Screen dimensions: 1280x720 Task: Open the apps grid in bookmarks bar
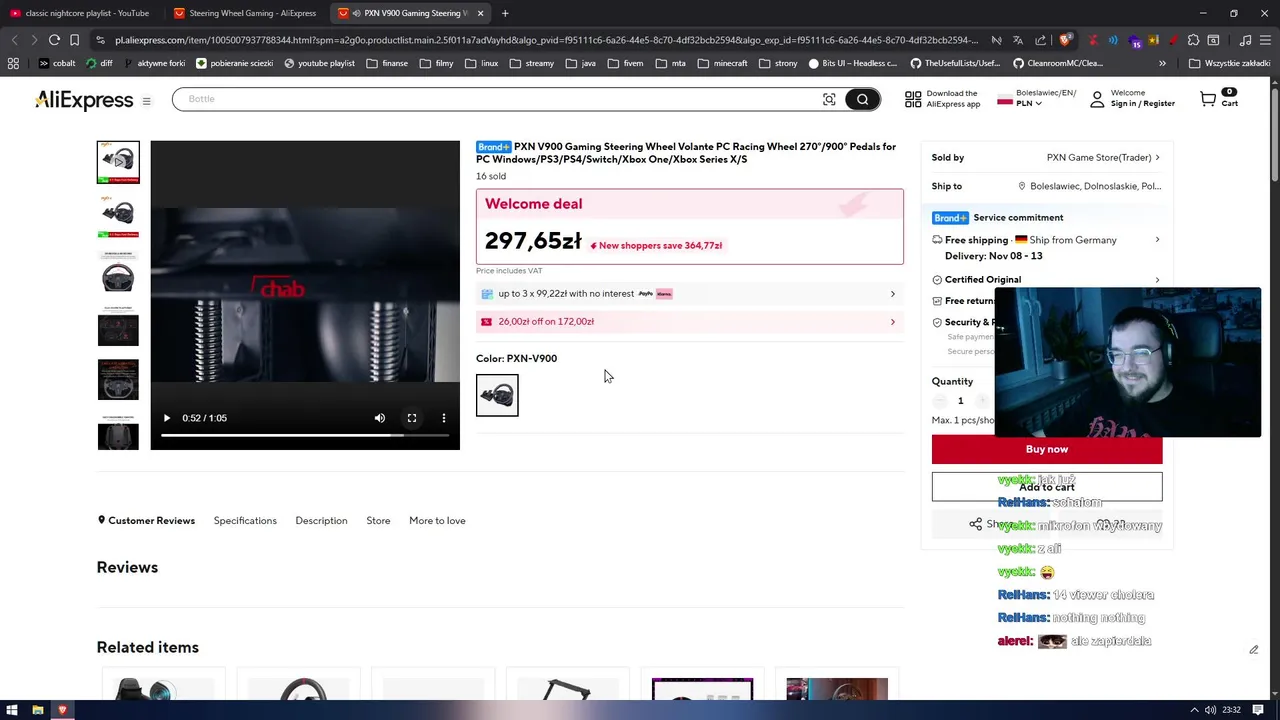coord(13,63)
